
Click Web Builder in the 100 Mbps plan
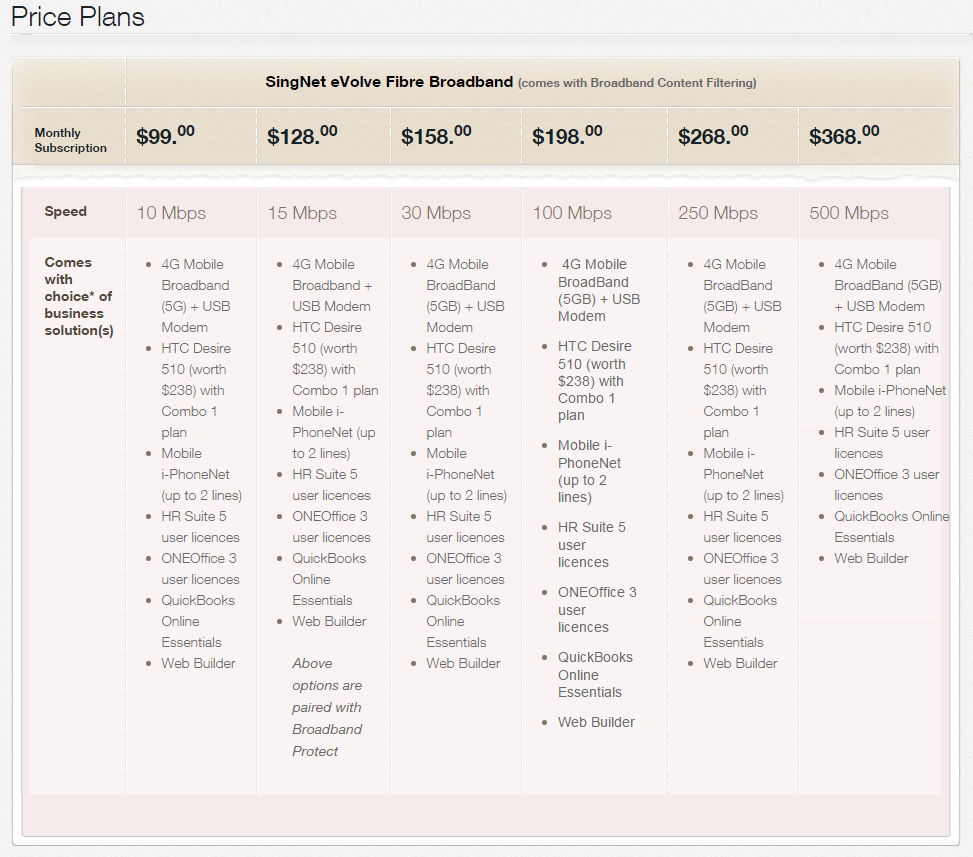596,722
